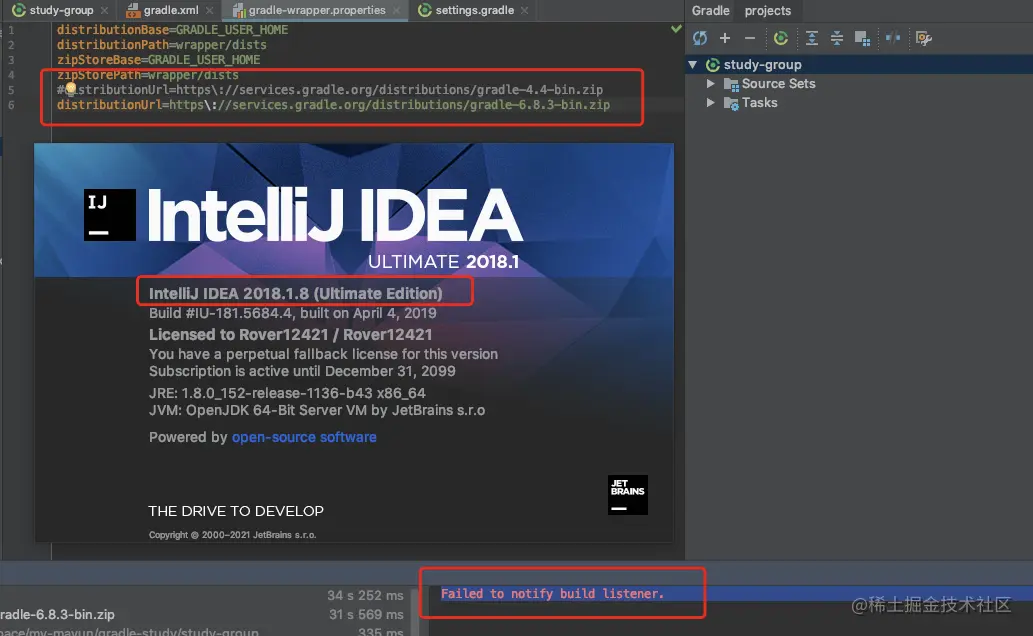1033x636 pixels.
Task: Close the study-group editor tab
Action: pos(104,11)
